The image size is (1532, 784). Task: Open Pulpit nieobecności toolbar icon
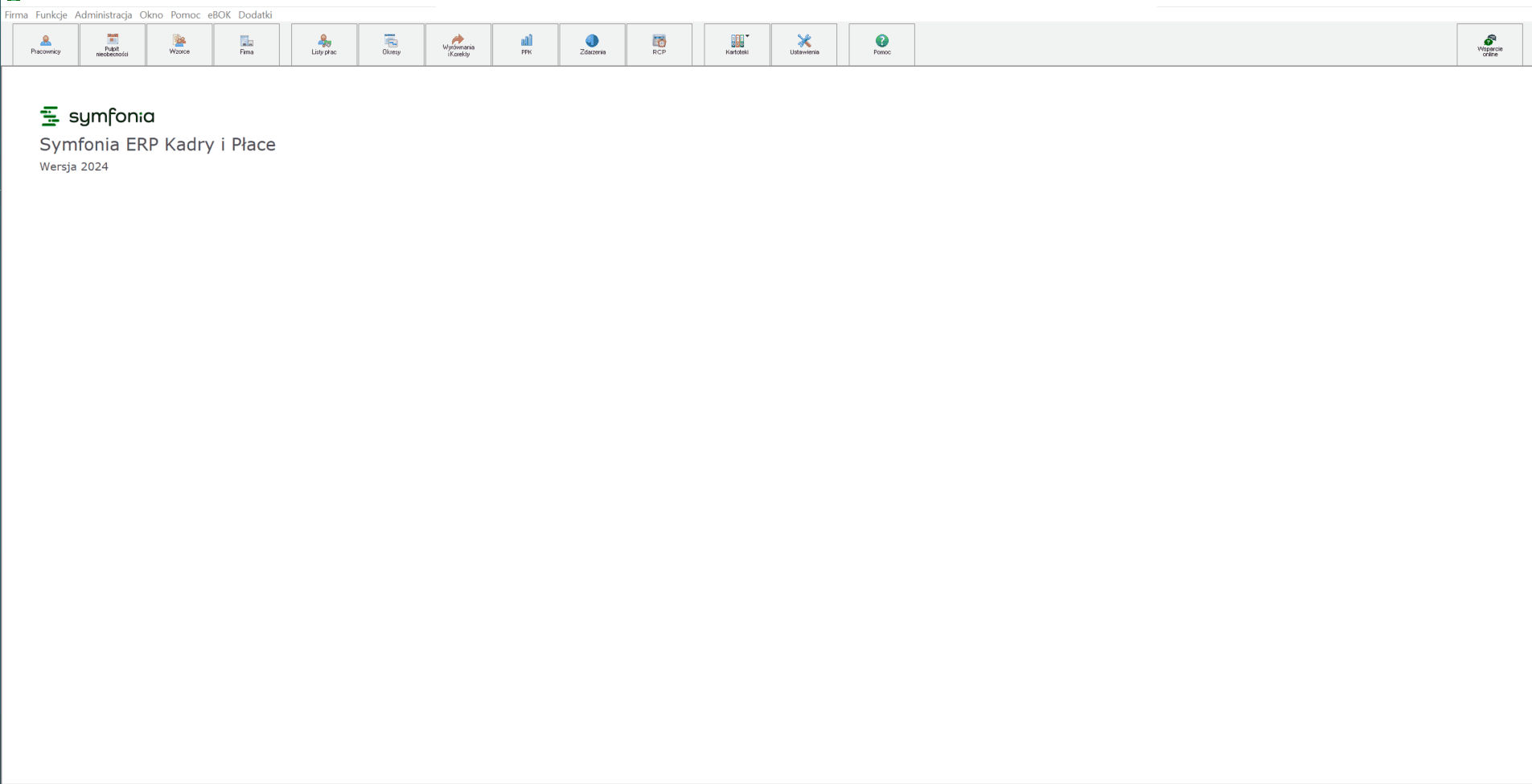pos(113,44)
